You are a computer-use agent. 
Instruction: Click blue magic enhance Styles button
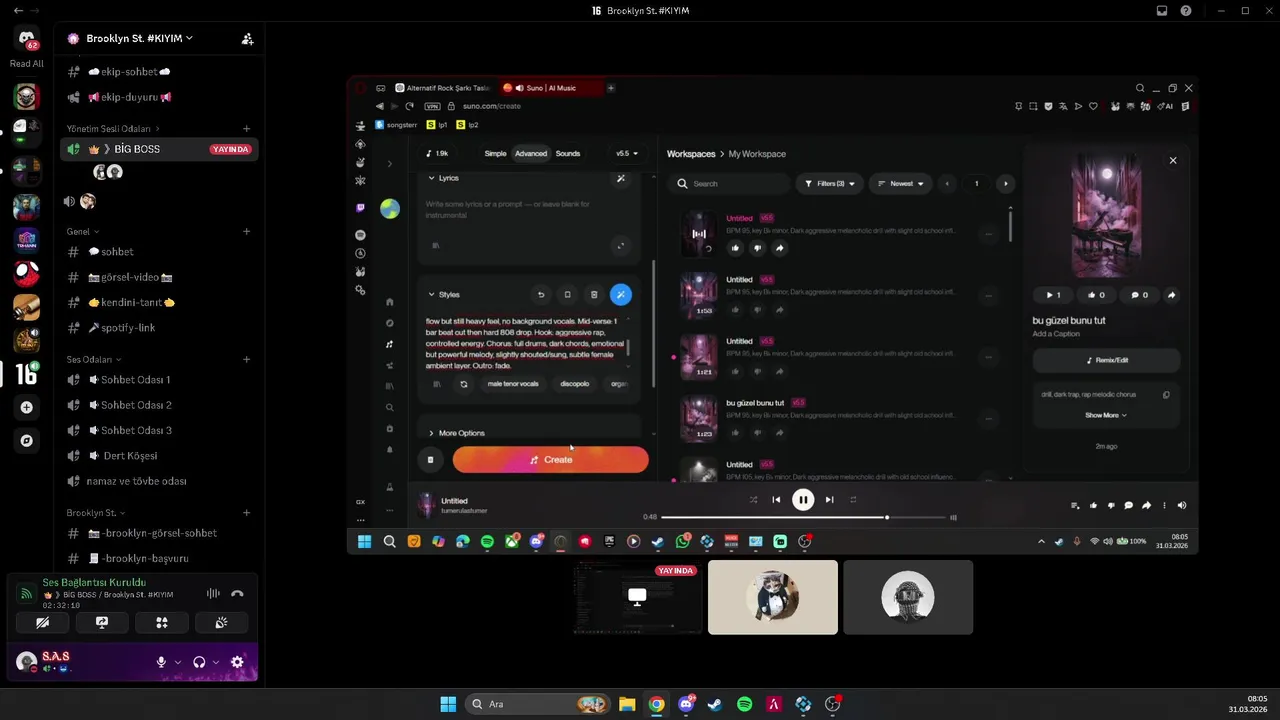621,295
